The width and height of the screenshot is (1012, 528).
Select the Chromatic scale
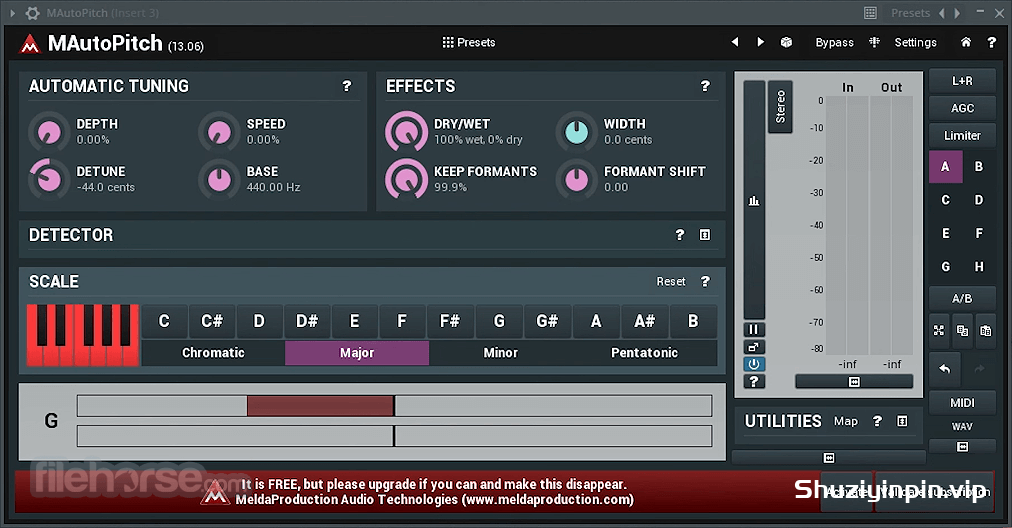[213, 353]
